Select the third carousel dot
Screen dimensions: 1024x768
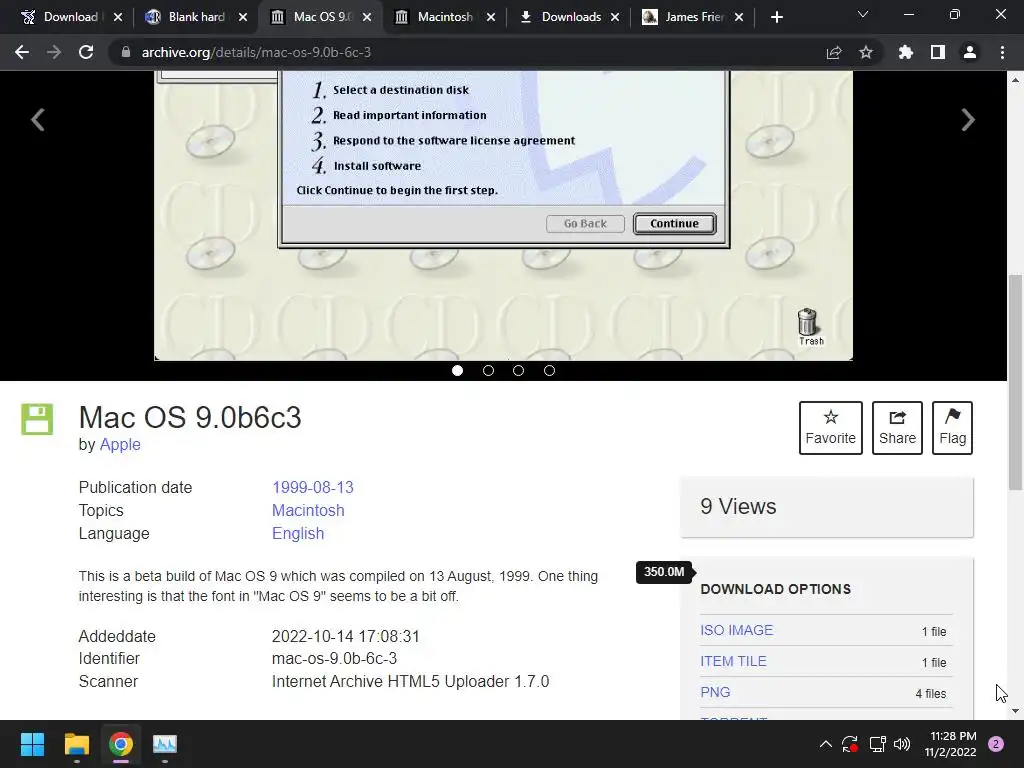[x=519, y=370]
